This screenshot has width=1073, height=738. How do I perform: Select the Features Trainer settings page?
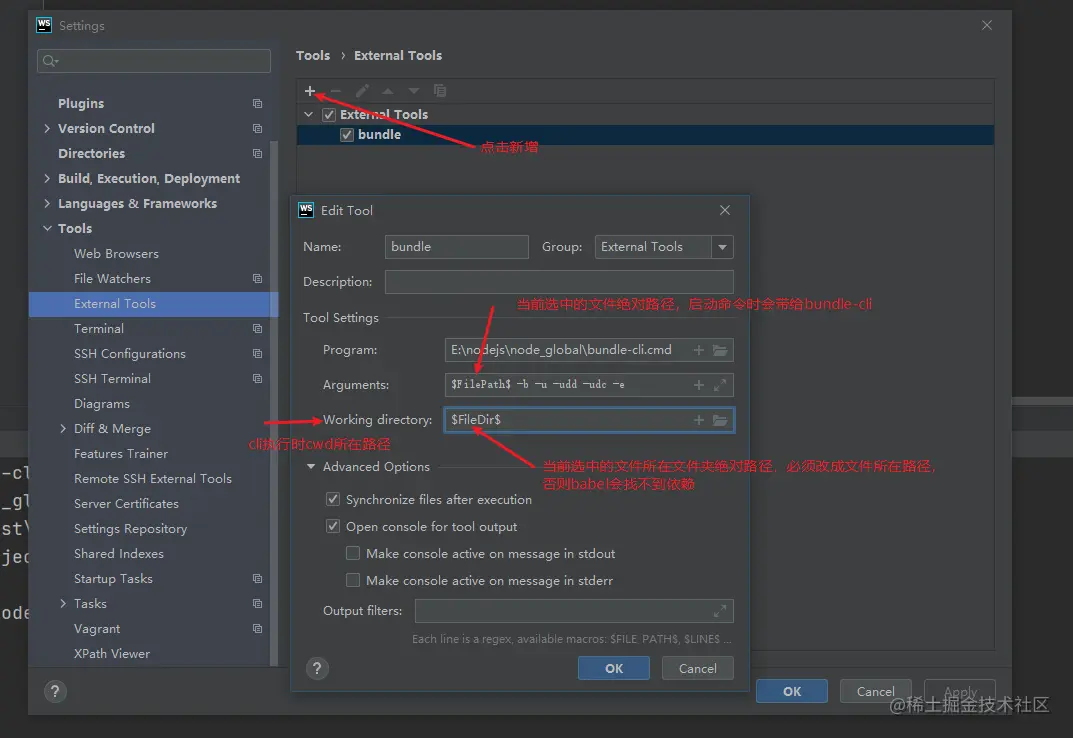[120, 454]
